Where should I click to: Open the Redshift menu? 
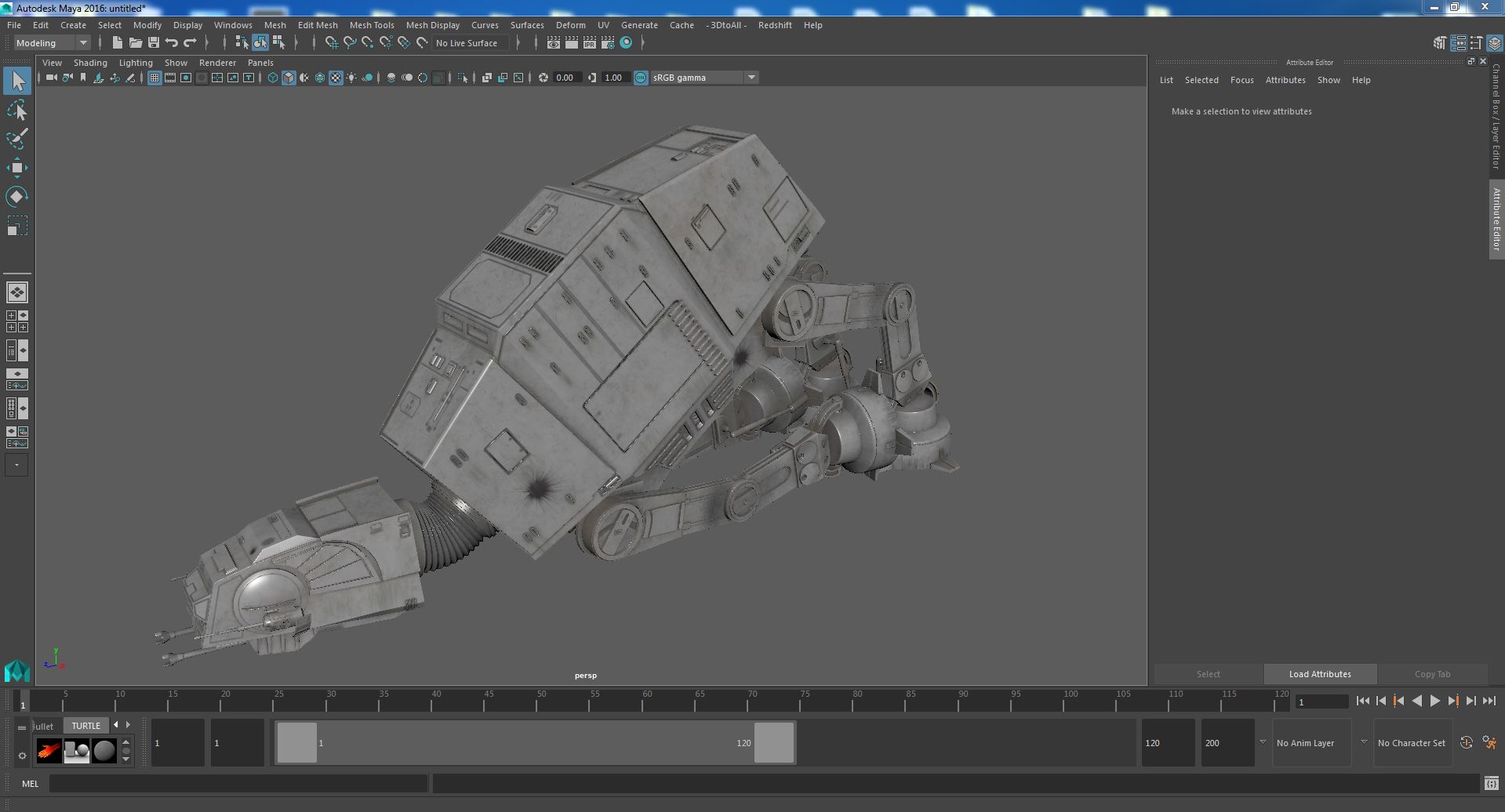coord(775,25)
